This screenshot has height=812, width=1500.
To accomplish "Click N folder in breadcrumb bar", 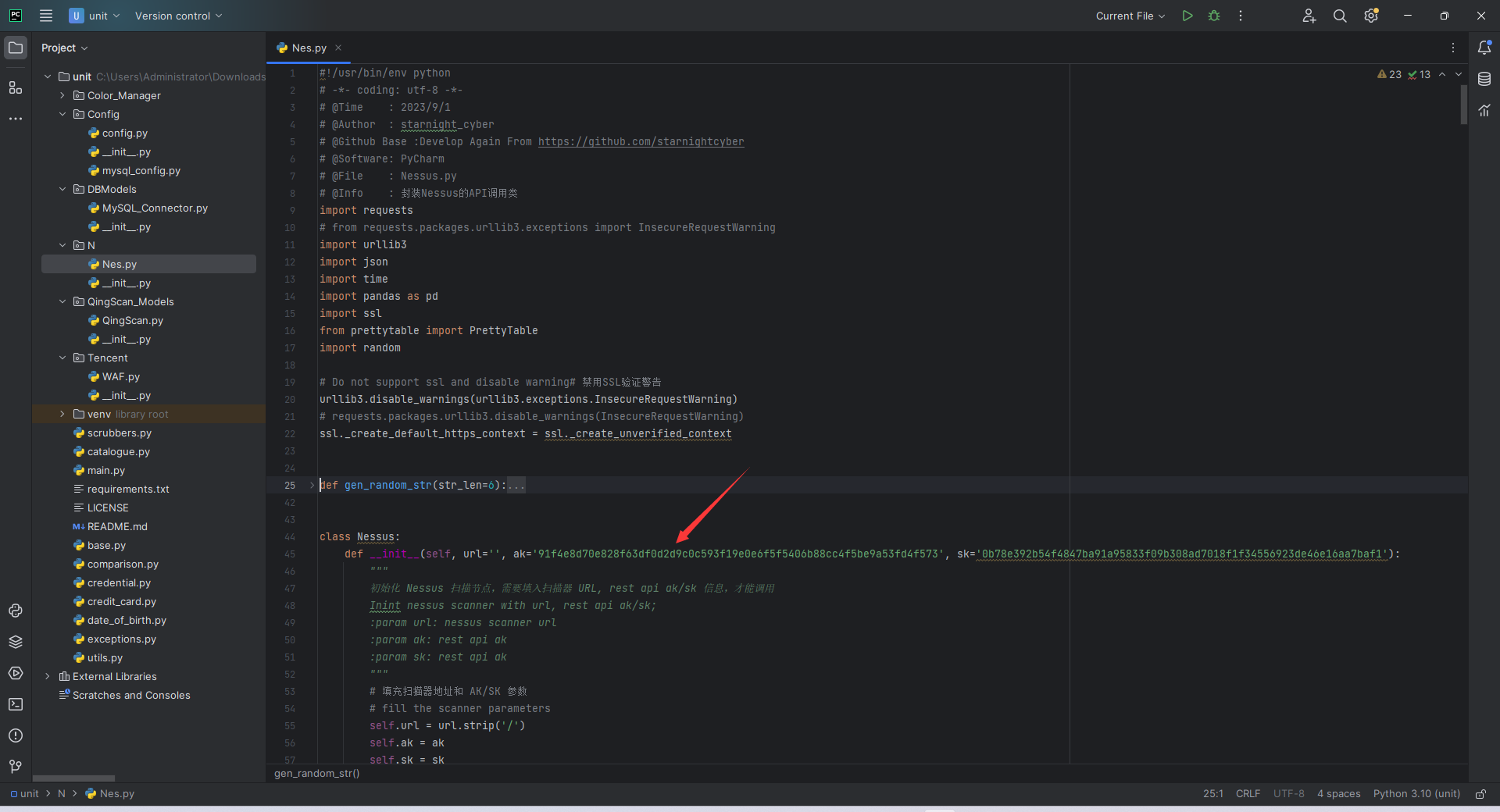I will [x=62, y=794].
